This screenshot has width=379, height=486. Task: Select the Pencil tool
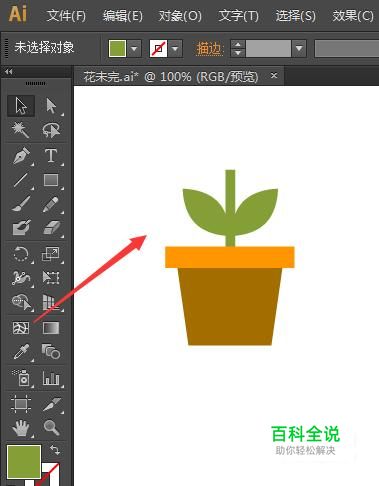(x=51, y=204)
